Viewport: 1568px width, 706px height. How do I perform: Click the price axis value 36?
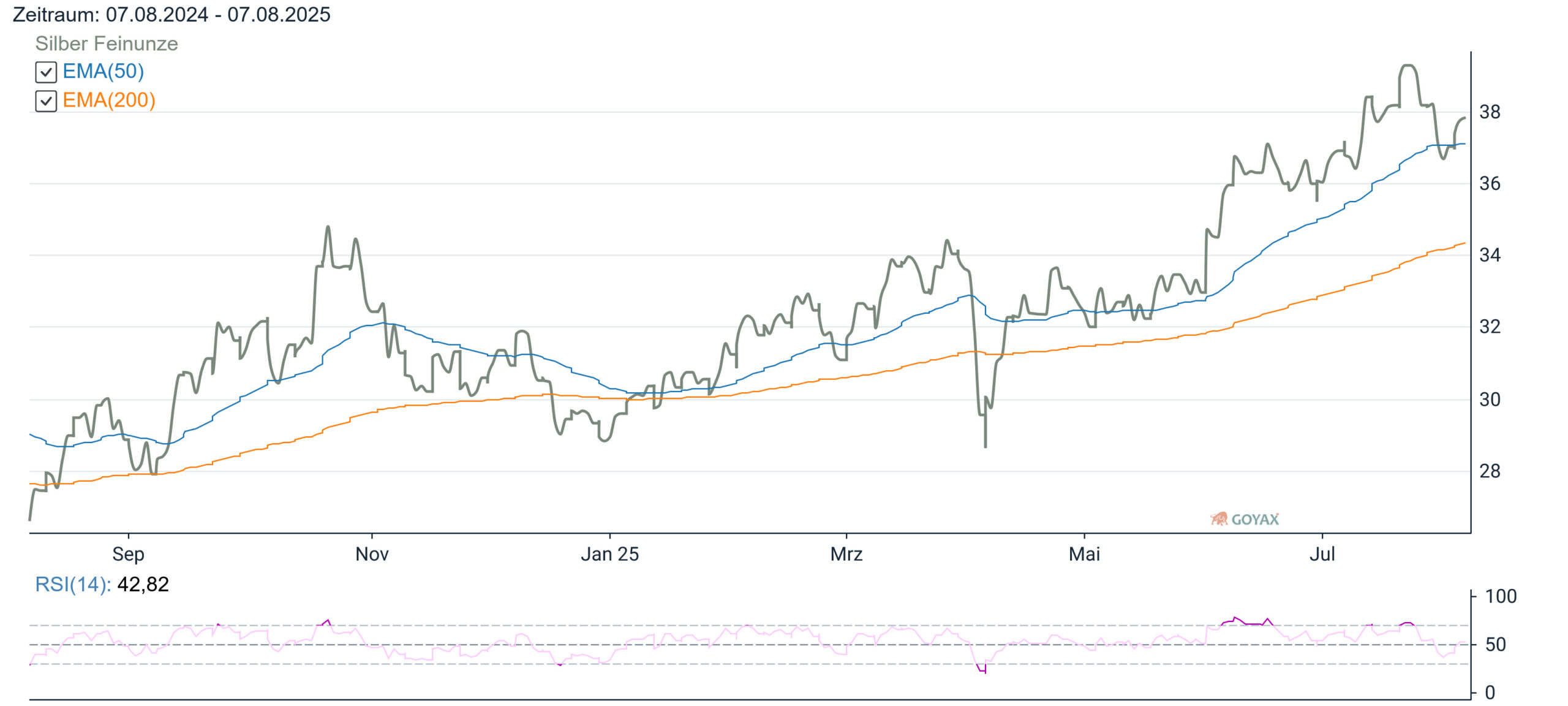pyautogui.click(x=1490, y=183)
